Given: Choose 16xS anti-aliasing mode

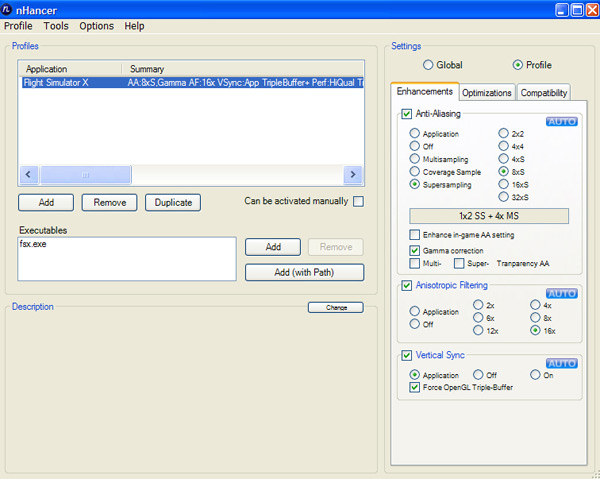Looking at the screenshot, I should click(x=504, y=184).
